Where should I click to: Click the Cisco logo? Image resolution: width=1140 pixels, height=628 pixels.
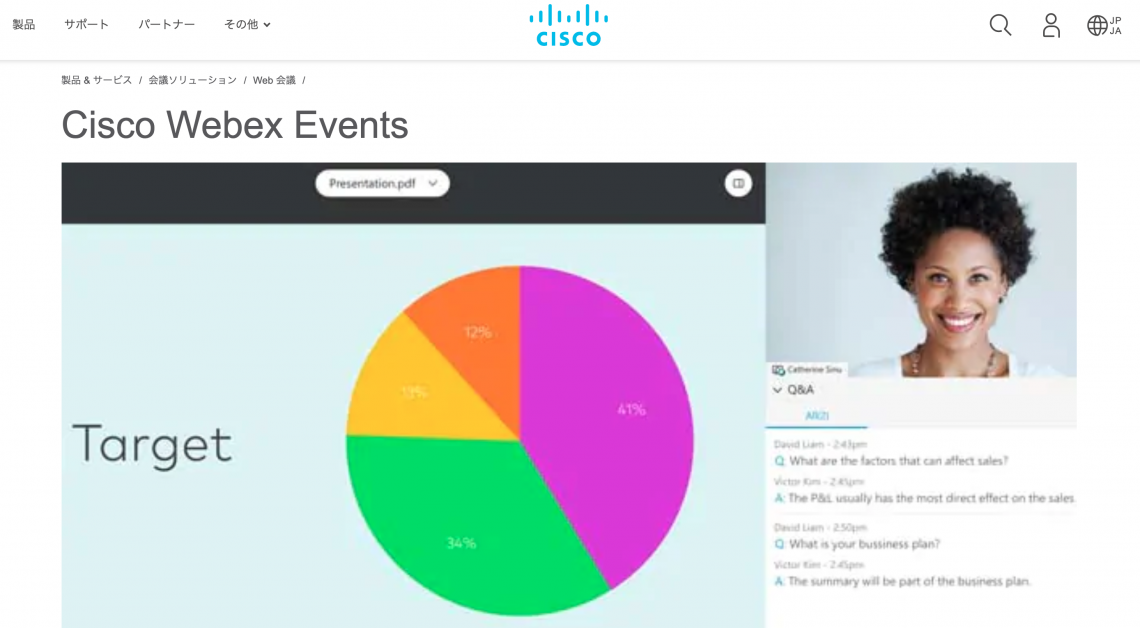(569, 25)
